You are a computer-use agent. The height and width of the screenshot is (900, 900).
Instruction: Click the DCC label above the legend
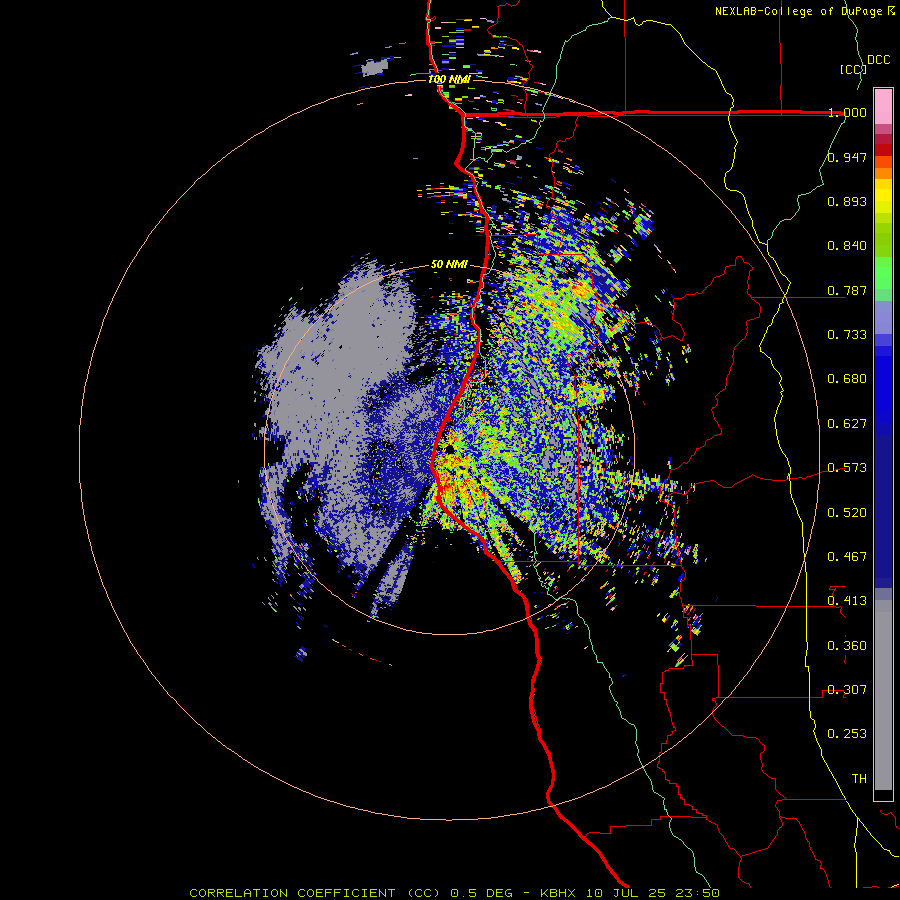pyautogui.click(x=879, y=60)
